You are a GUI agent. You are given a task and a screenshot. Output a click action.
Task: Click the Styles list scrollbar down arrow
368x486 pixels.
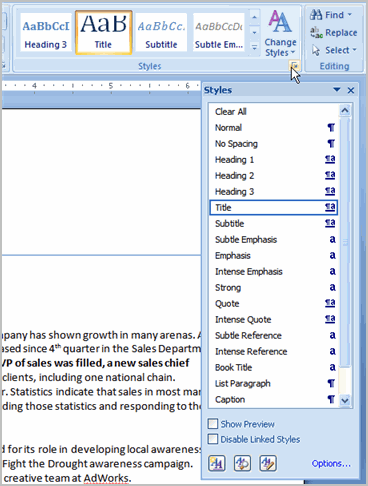(x=345, y=400)
